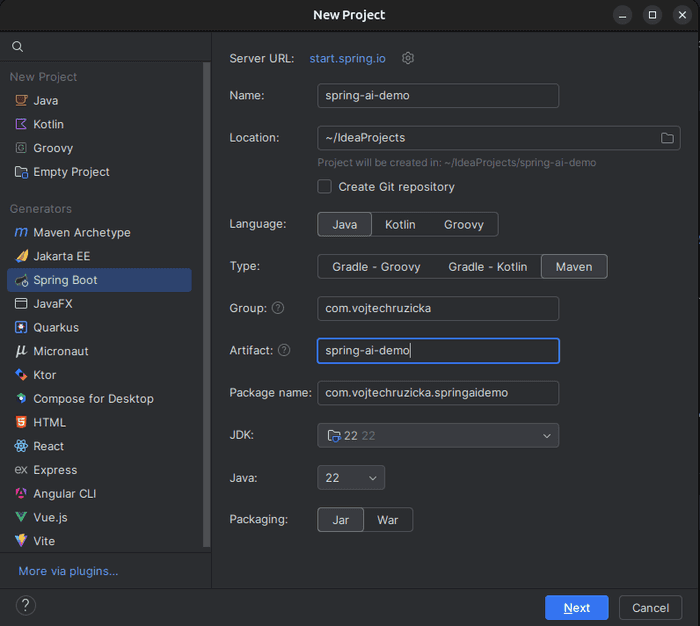
Task: Select Maven Archetype in generators list
Action: 81,232
